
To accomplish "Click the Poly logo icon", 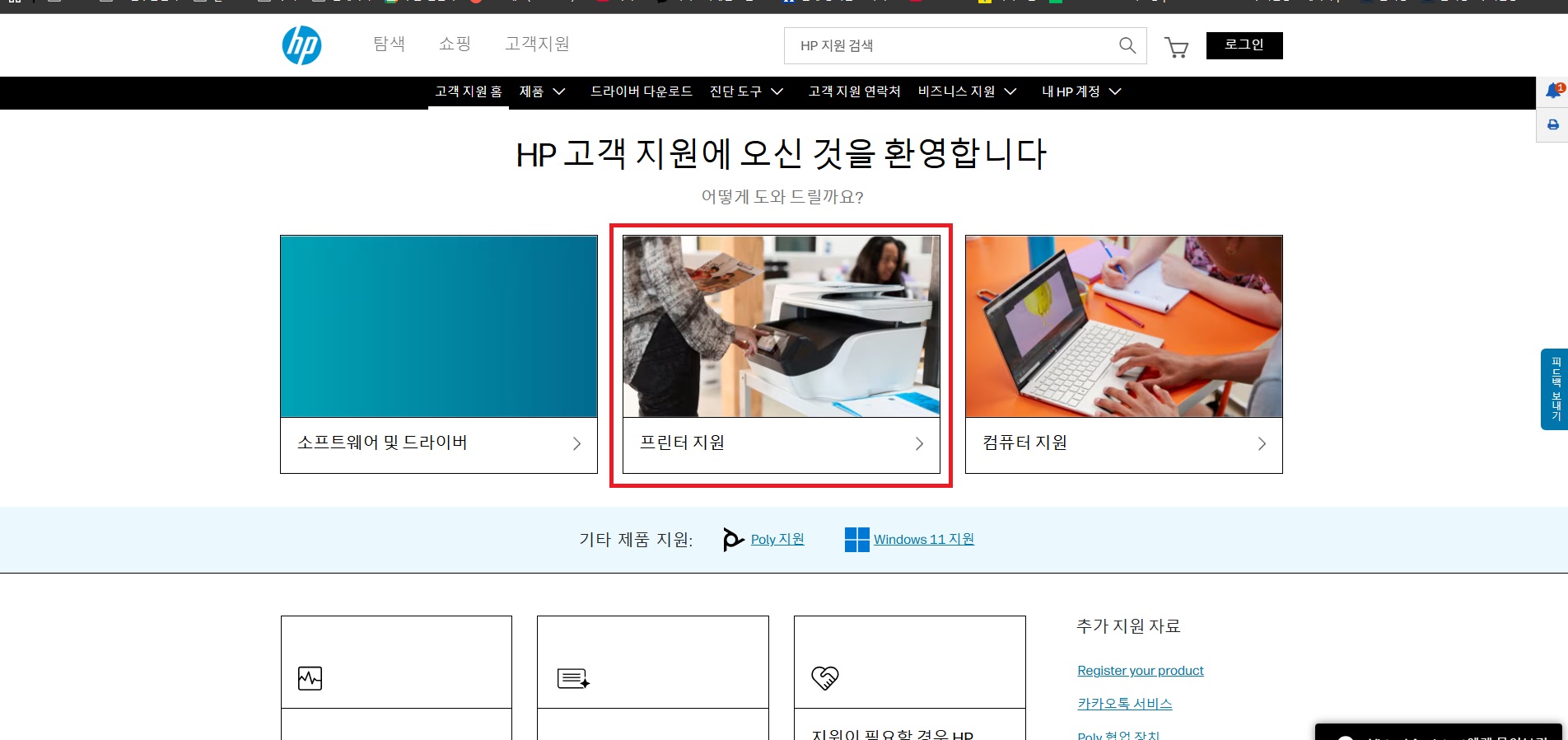I will (x=732, y=539).
